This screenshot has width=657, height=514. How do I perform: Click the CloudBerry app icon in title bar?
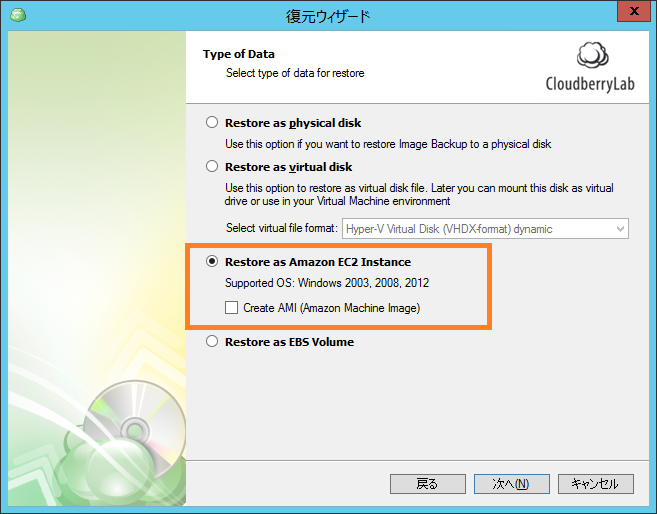click(x=18, y=15)
